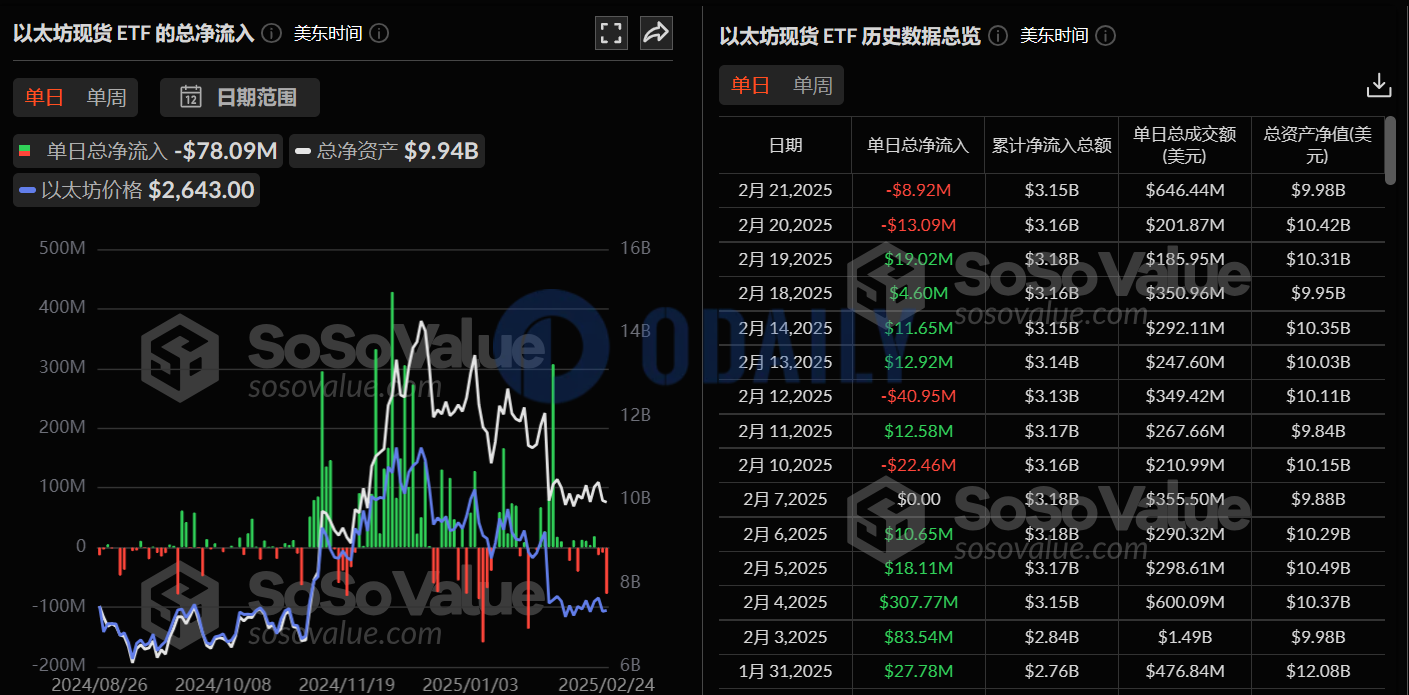Expand the net inflow chart to fullscreen
The image size is (1409, 695).
point(611,33)
